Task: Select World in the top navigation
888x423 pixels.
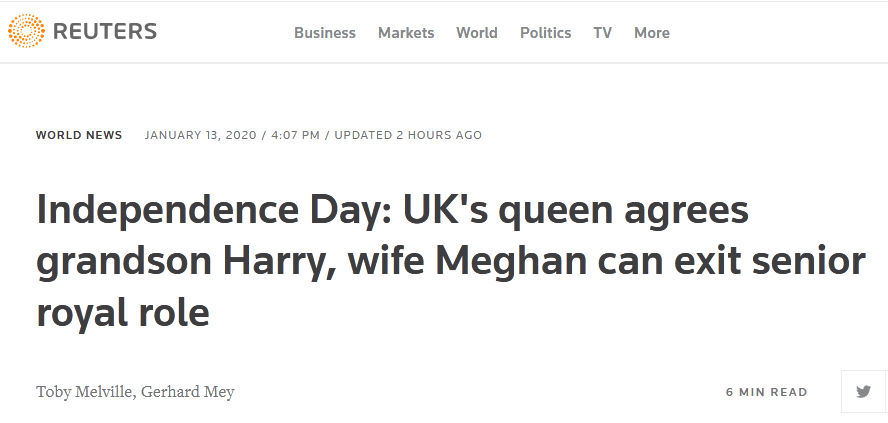Action: click(x=477, y=33)
